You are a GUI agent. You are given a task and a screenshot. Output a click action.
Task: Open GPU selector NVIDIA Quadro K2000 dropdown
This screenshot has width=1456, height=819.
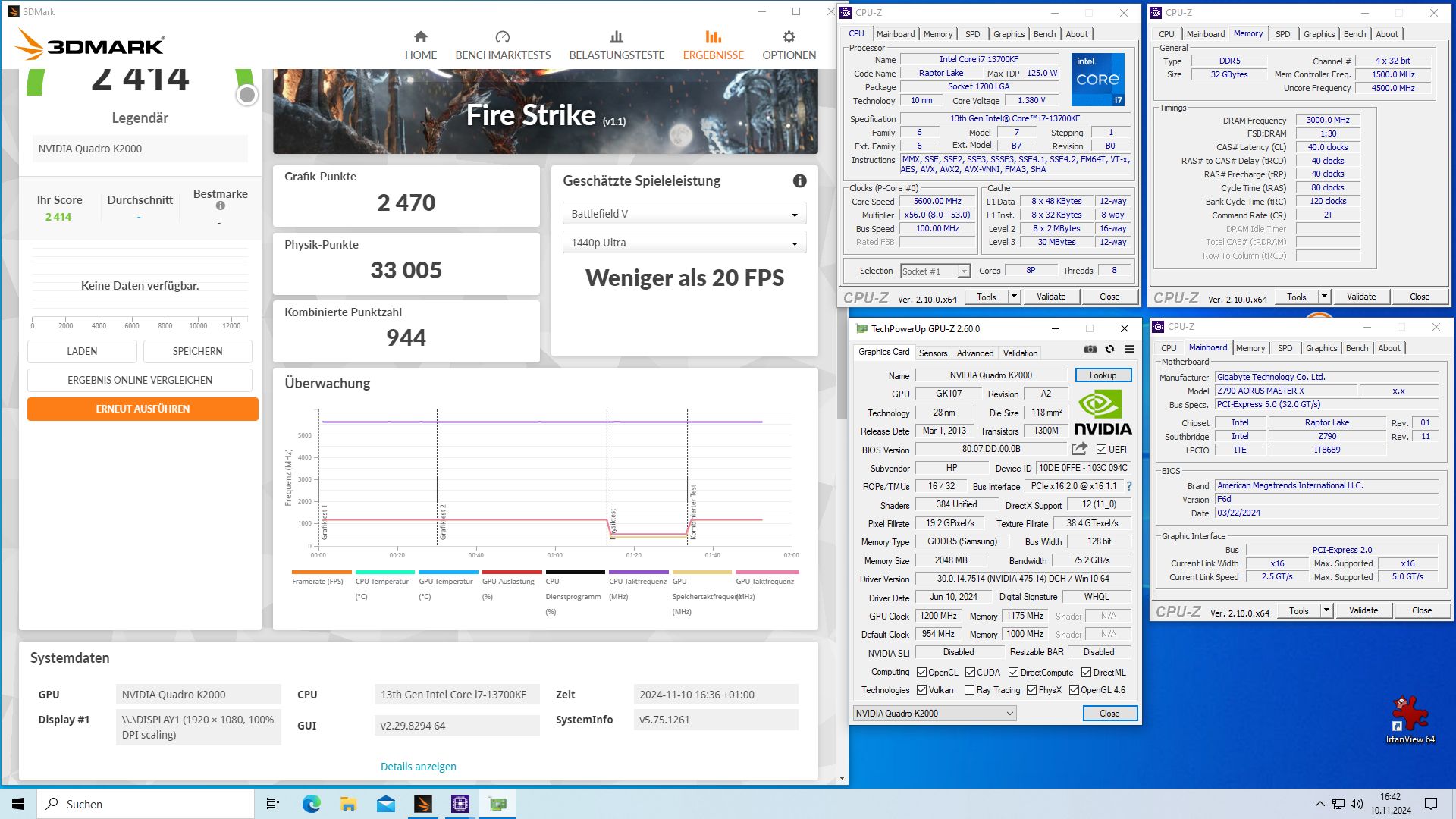click(x=934, y=714)
